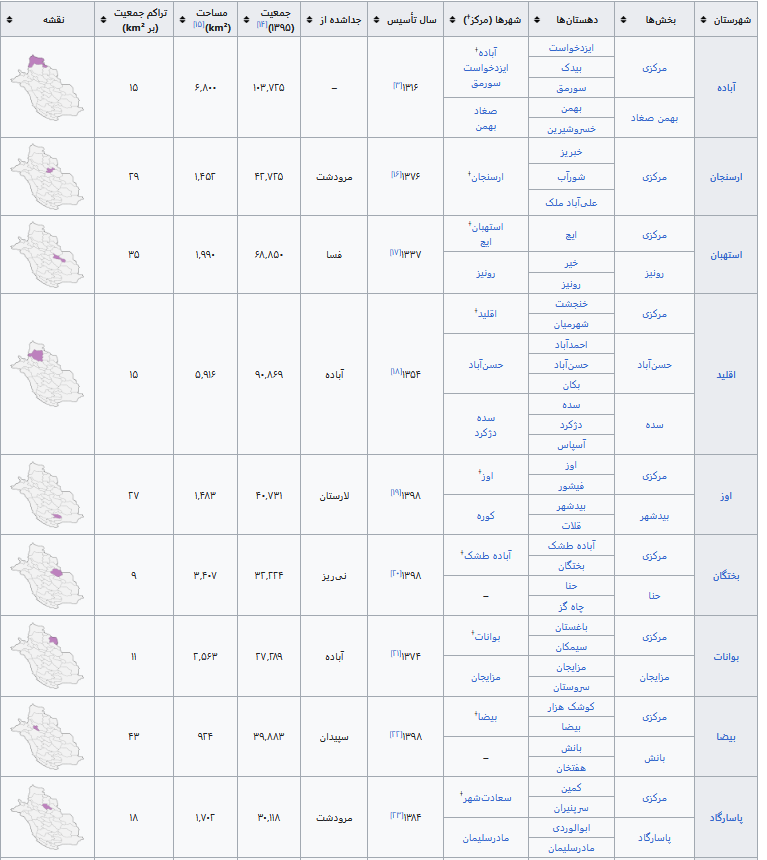Screen dimensions: 767x860
Task: Sort by جمعیت (۱۳۹۵) column arrows
Action: click(245, 20)
